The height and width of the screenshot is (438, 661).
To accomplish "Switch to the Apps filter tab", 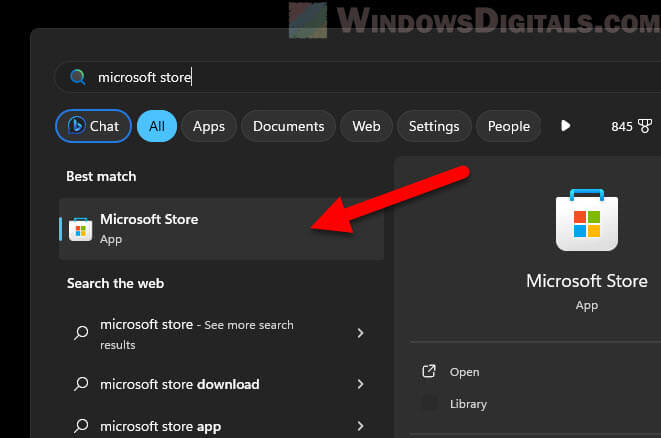I will click(x=209, y=126).
